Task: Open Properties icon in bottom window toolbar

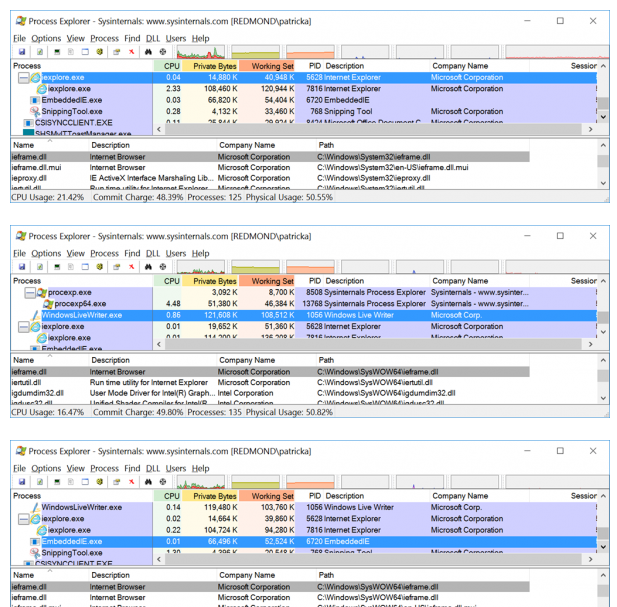Action: click(x=116, y=482)
